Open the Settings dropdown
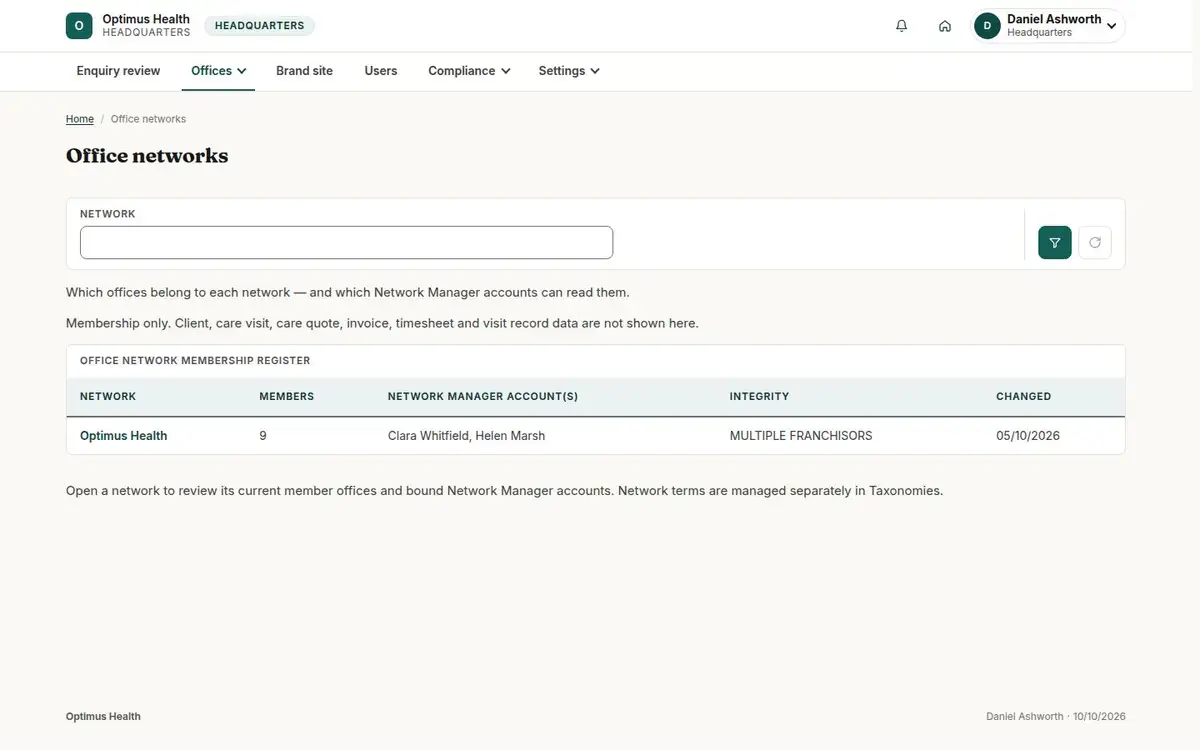The width and height of the screenshot is (1200, 750). click(x=569, y=71)
